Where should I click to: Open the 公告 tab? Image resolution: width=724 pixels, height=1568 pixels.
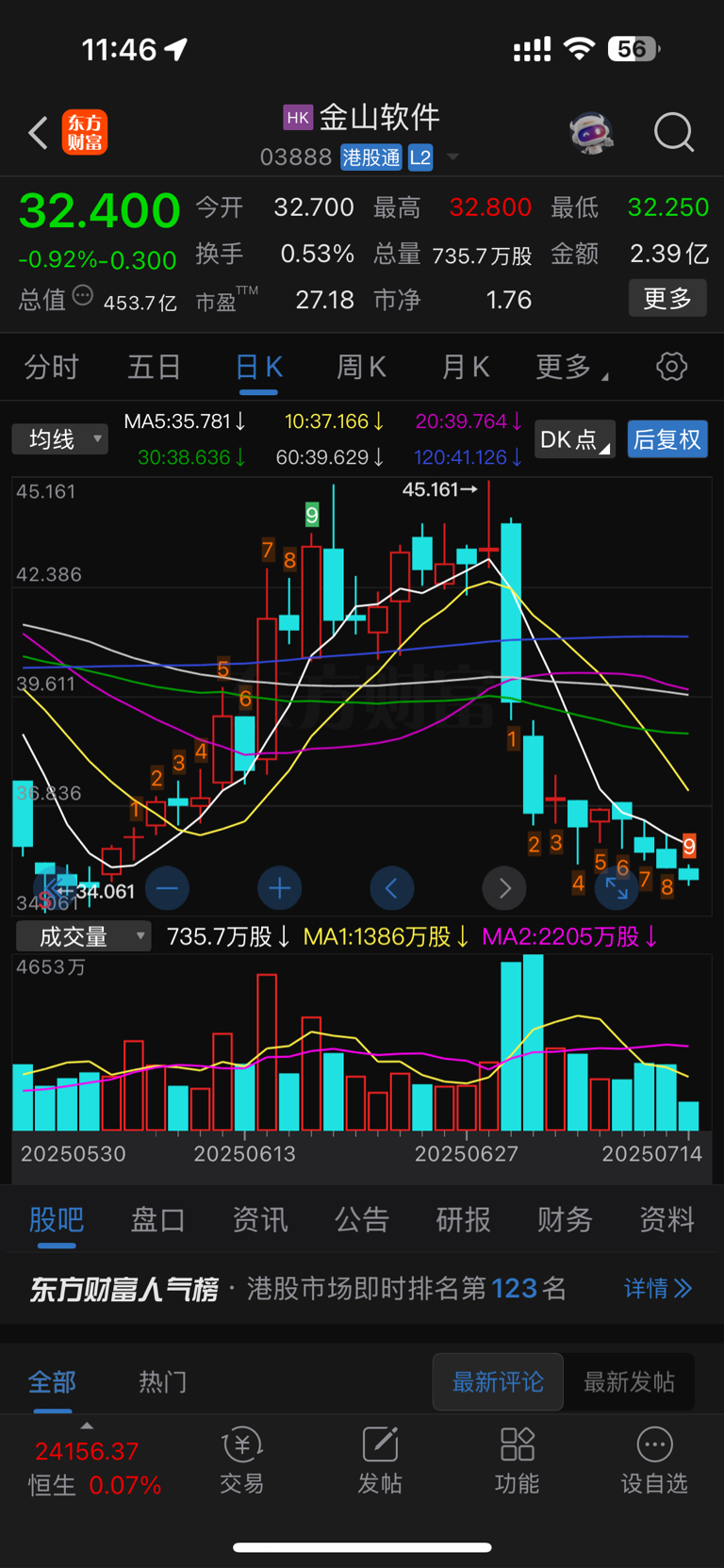(x=362, y=1219)
